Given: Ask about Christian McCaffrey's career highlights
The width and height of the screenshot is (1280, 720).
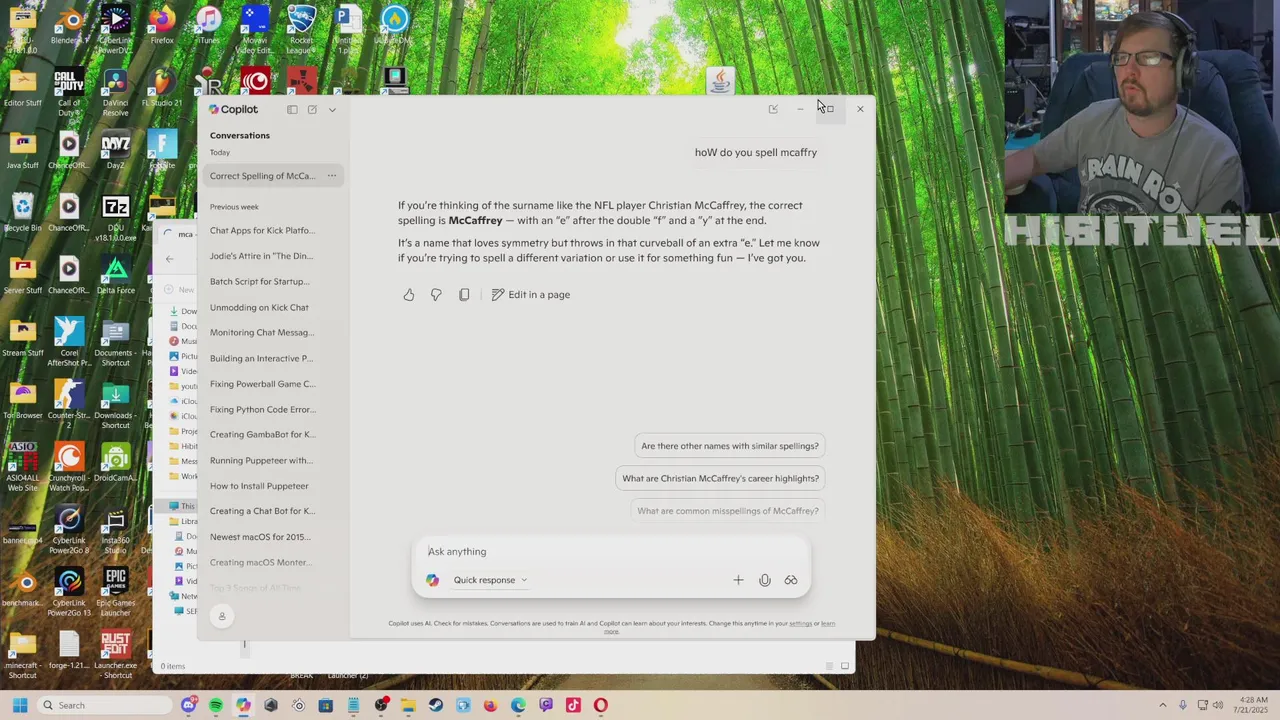Looking at the screenshot, I should point(720,478).
